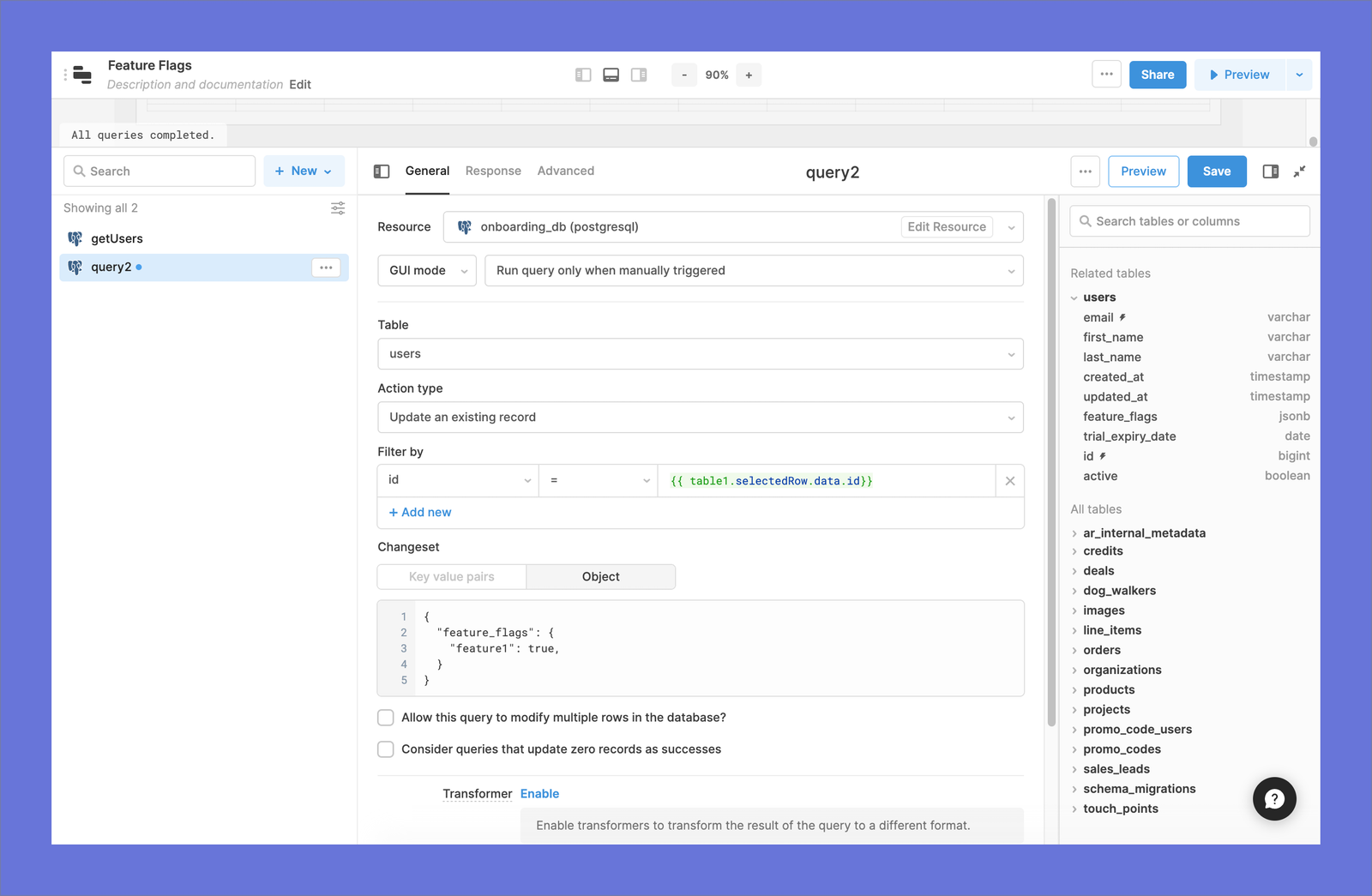Click the Enable transformer link
Screen dimensions: 1372x896
539,794
